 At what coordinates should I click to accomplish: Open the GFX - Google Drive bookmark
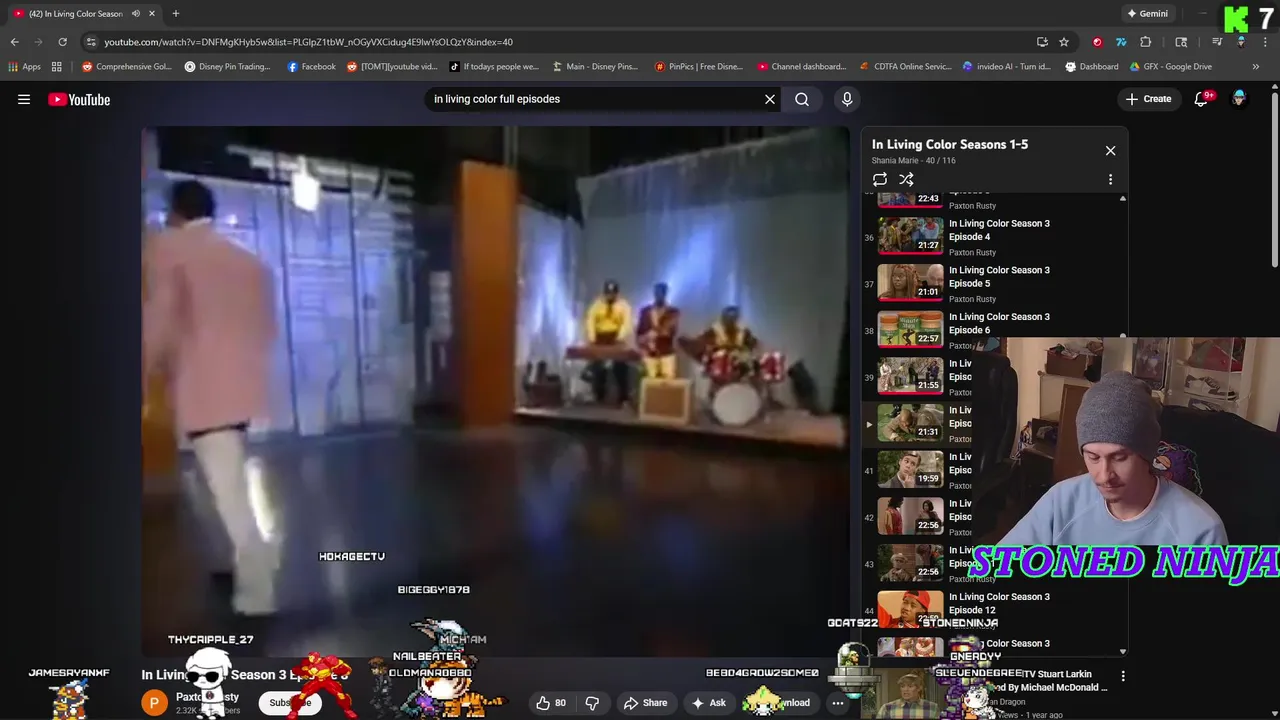pos(1171,67)
